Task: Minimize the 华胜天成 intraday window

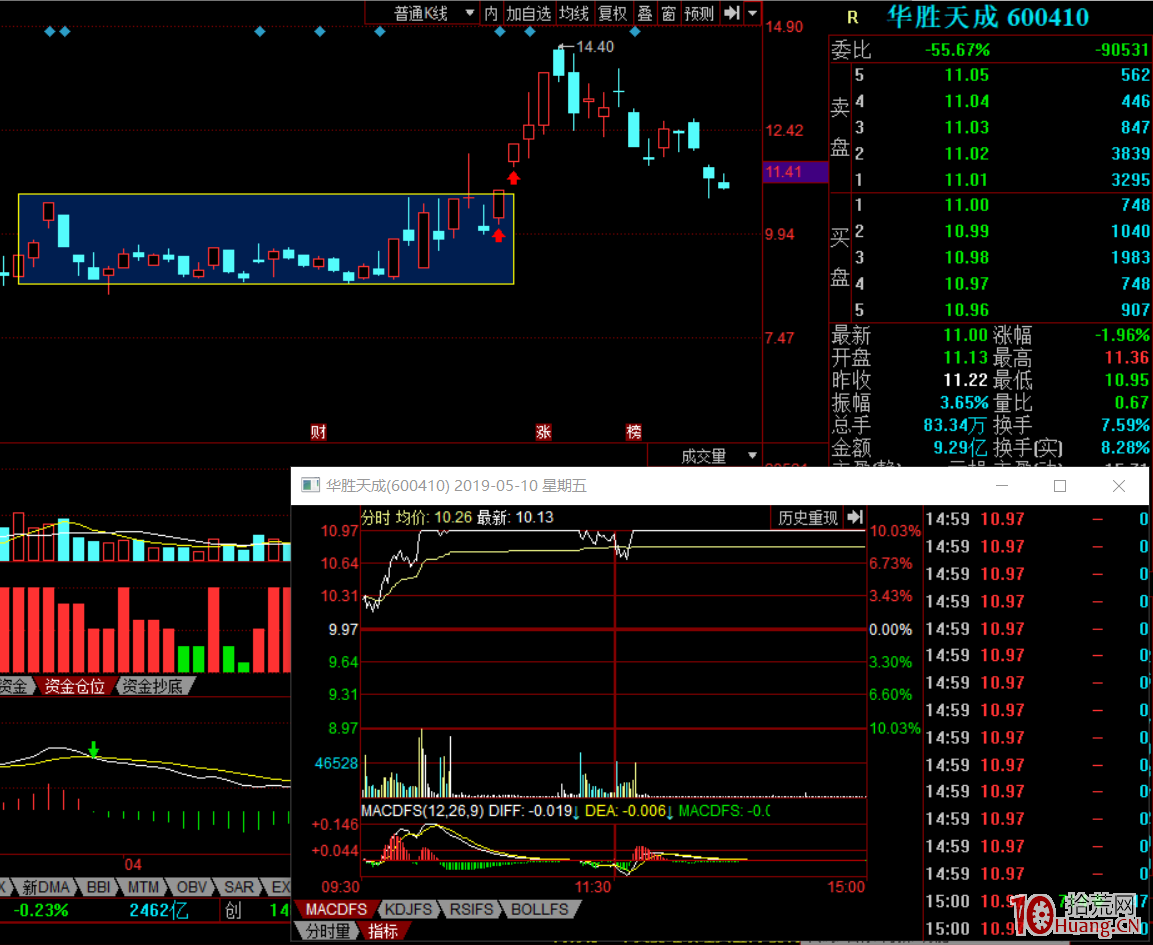Action: point(1002,486)
